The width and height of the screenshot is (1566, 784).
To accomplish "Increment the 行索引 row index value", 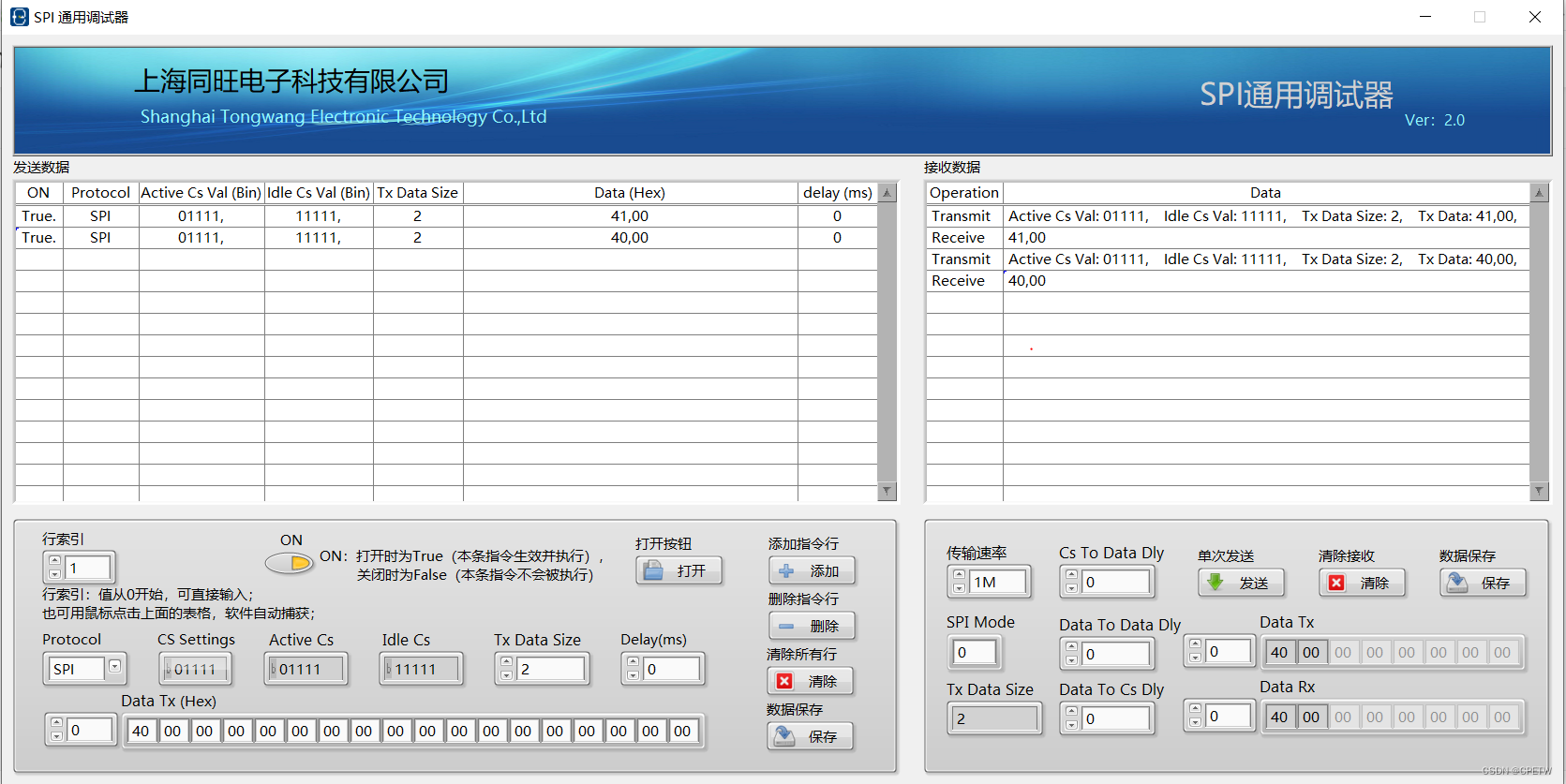I will [x=54, y=561].
